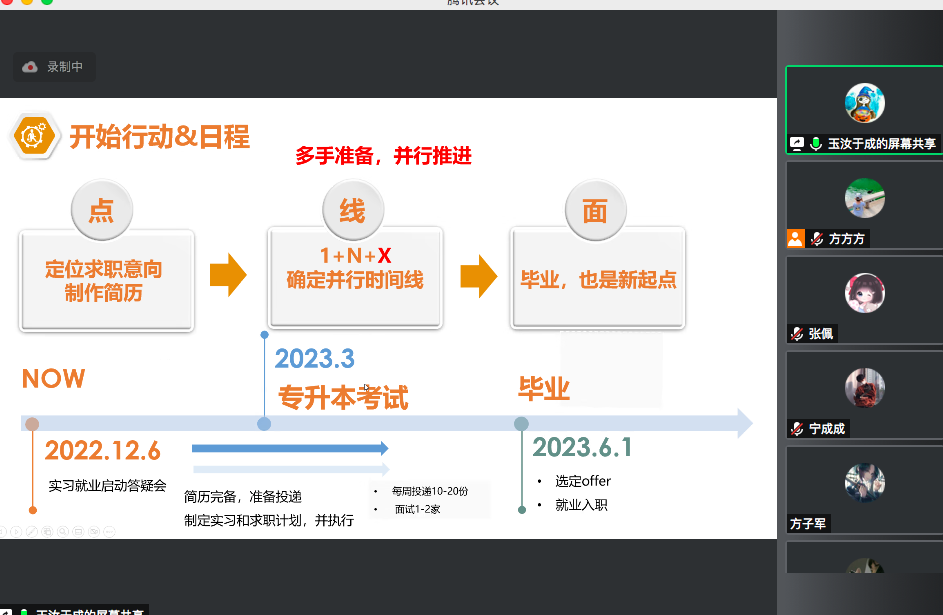
Task: Click the orange gear logo beside slide title
Action: point(33,136)
